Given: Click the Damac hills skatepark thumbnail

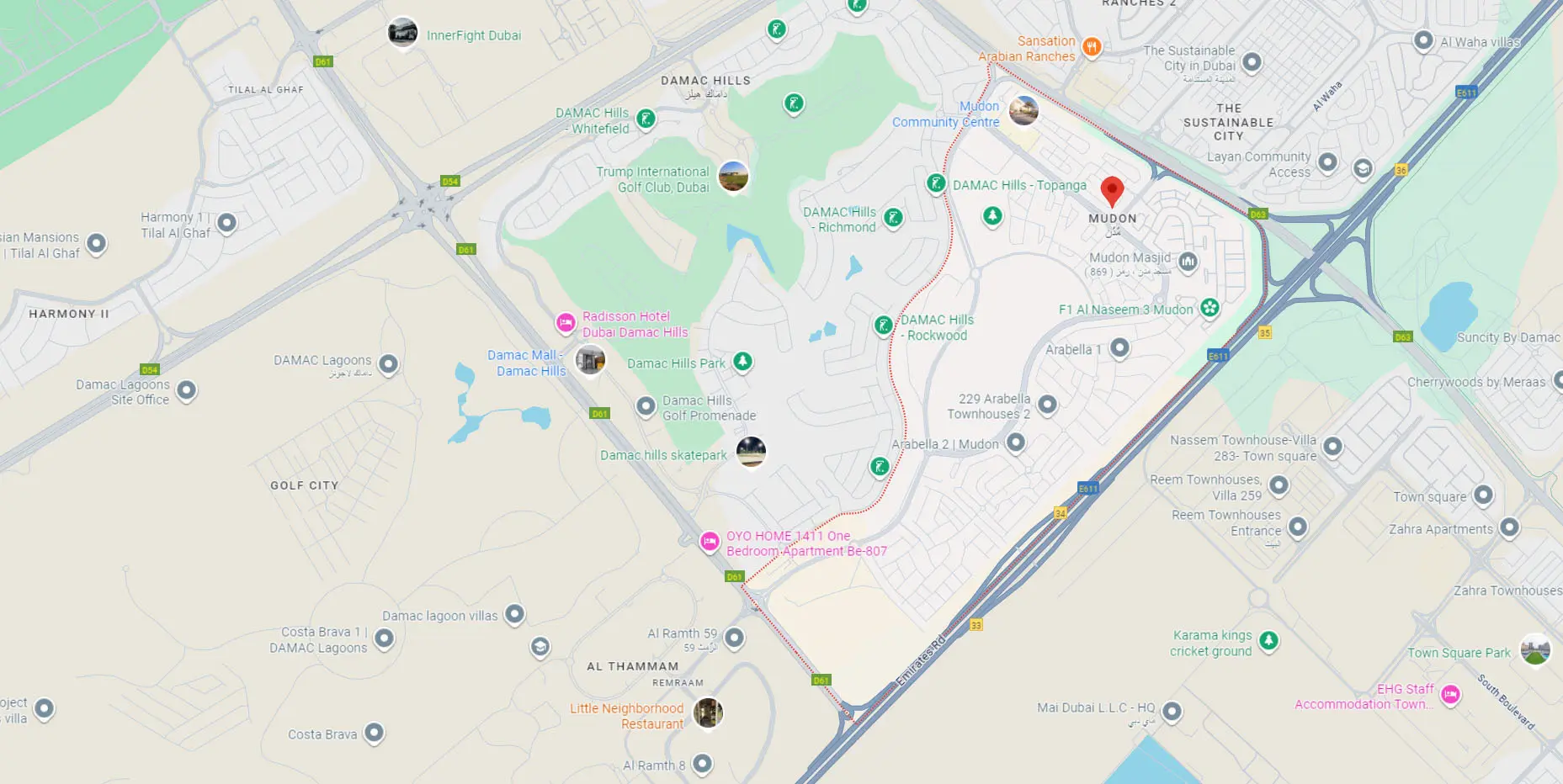Looking at the screenshot, I should click(751, 452).
